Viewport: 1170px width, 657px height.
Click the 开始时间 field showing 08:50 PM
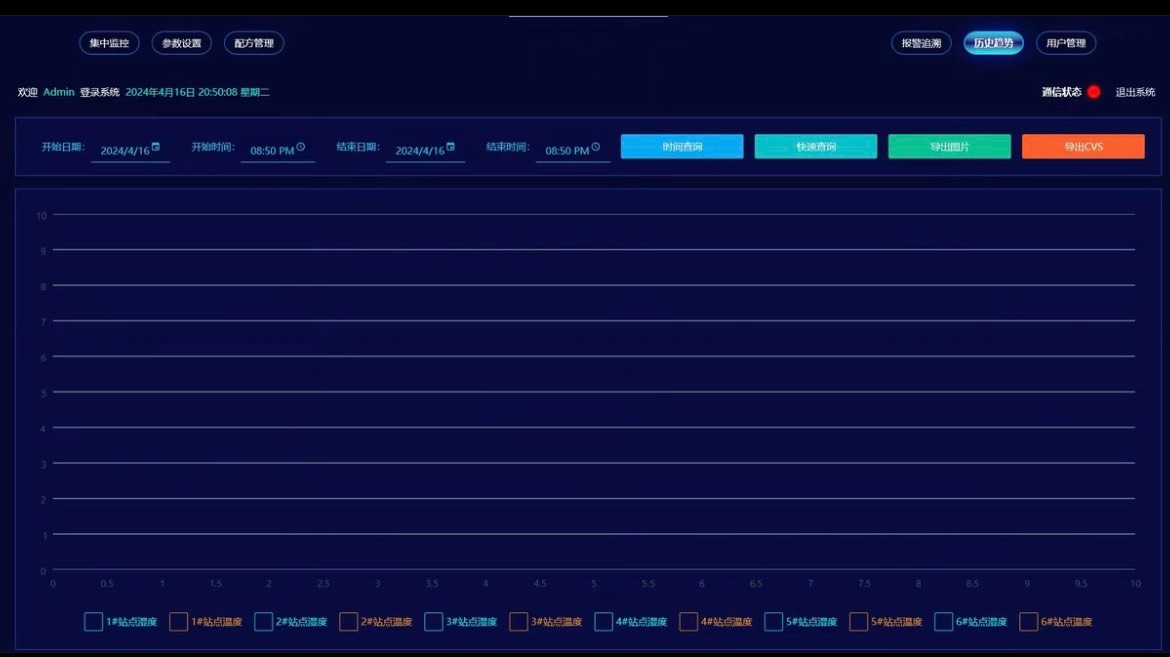coord(277,150)
